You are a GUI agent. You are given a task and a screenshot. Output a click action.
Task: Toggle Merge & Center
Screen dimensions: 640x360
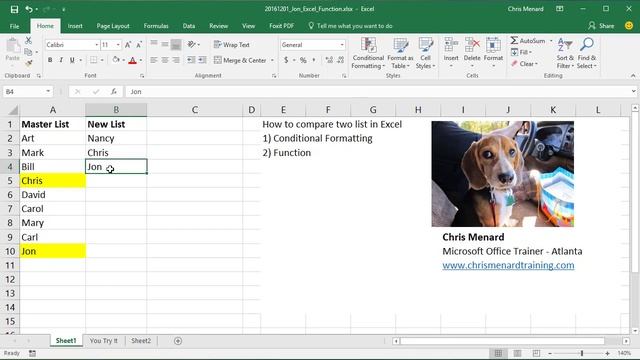tap(240, 60)
